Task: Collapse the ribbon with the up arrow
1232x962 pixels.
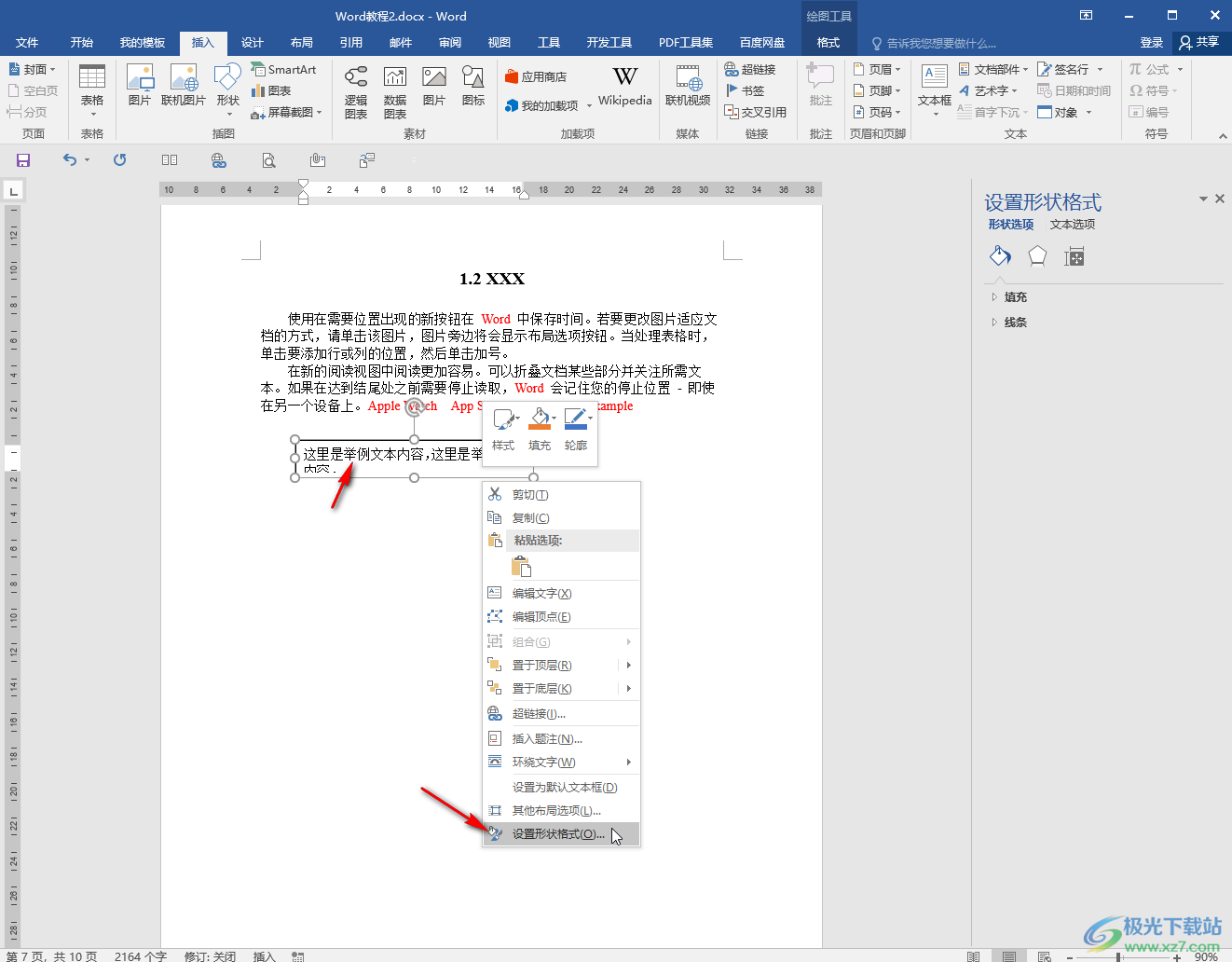Action: click(1223, 136)
